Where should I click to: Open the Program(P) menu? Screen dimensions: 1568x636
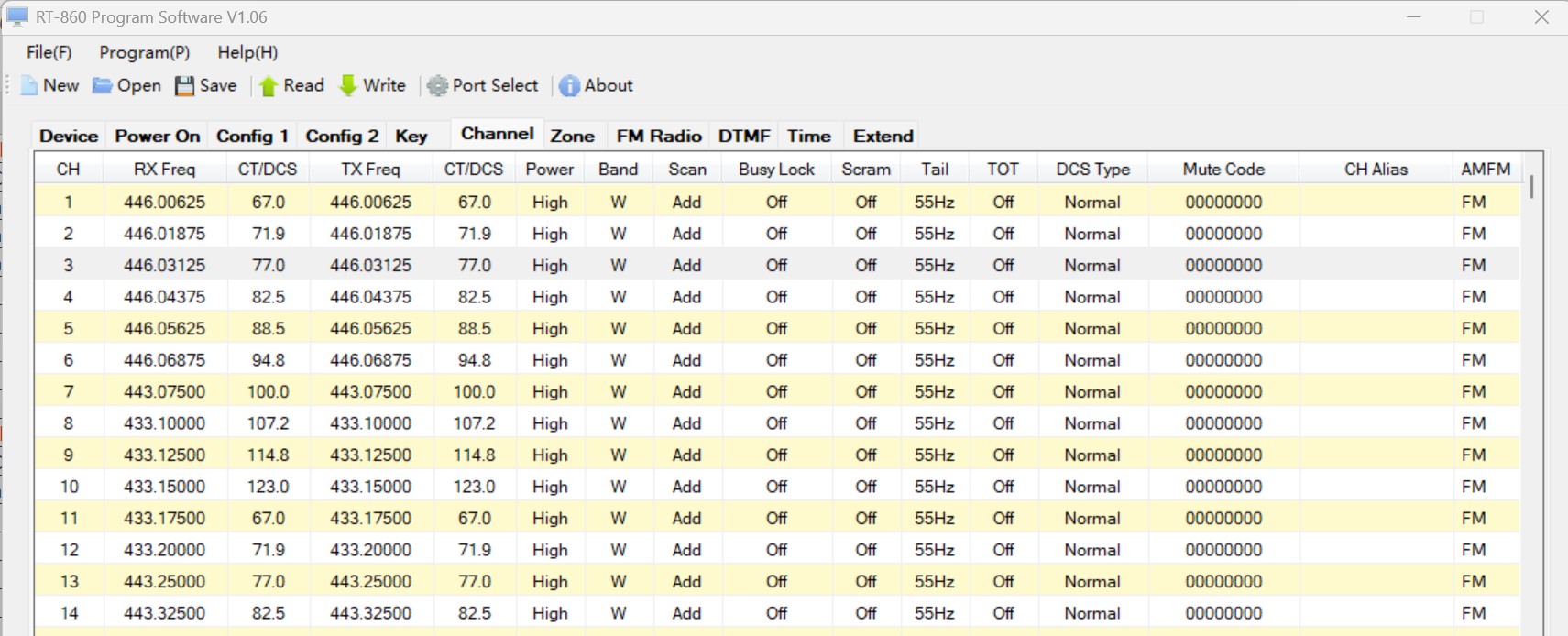[x=144, y=52]
